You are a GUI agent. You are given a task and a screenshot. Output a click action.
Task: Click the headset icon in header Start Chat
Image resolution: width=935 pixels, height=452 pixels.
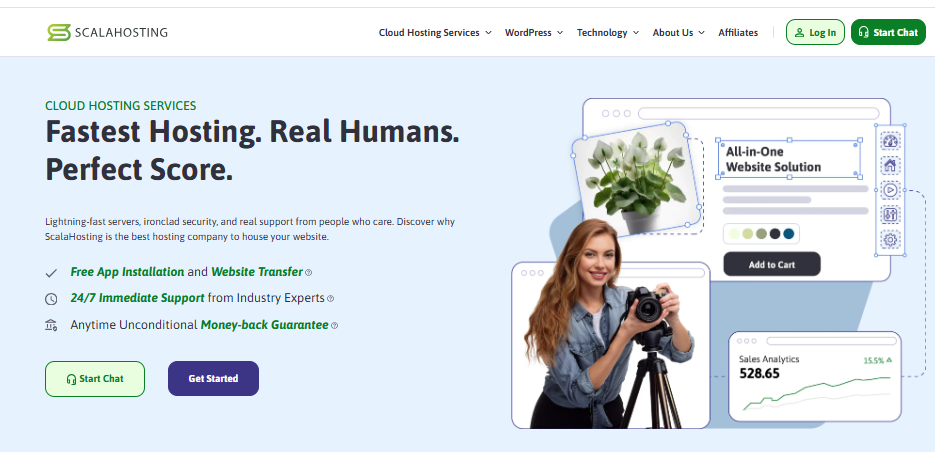click(863, 32)
